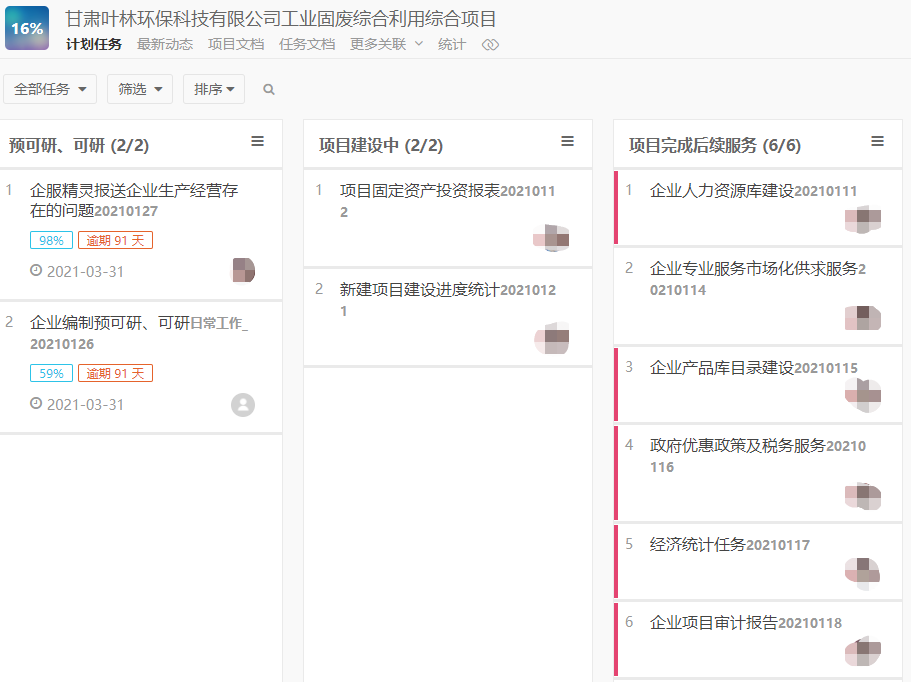Click the project title 甘肃叶林环保科技有限公司
911x682 pixels.
[x=281, y=19]
